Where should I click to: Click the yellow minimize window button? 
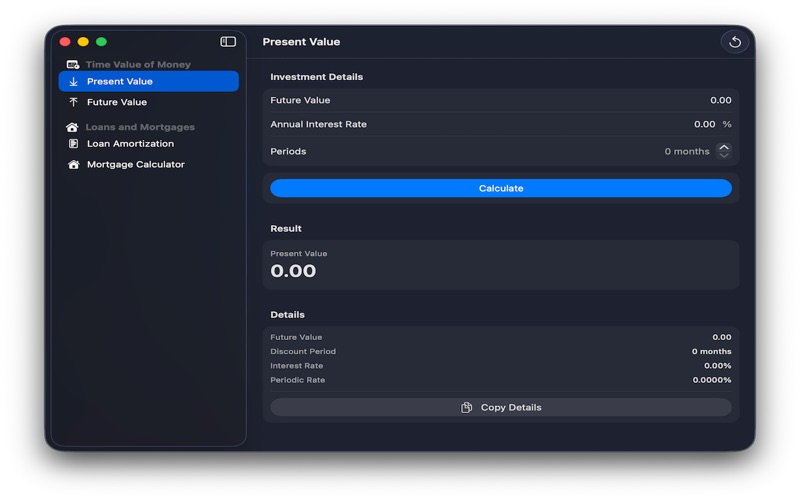point(83,42)
